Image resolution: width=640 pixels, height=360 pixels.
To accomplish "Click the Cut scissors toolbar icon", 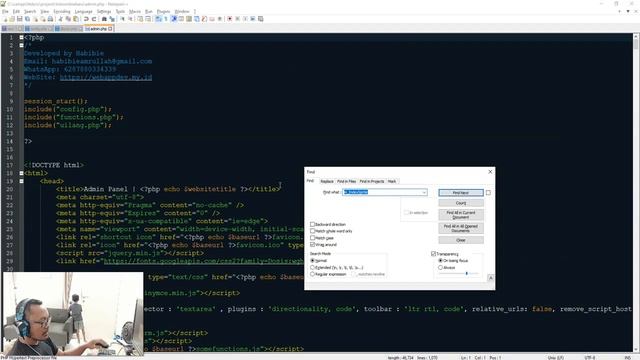I will click(60, 19).
